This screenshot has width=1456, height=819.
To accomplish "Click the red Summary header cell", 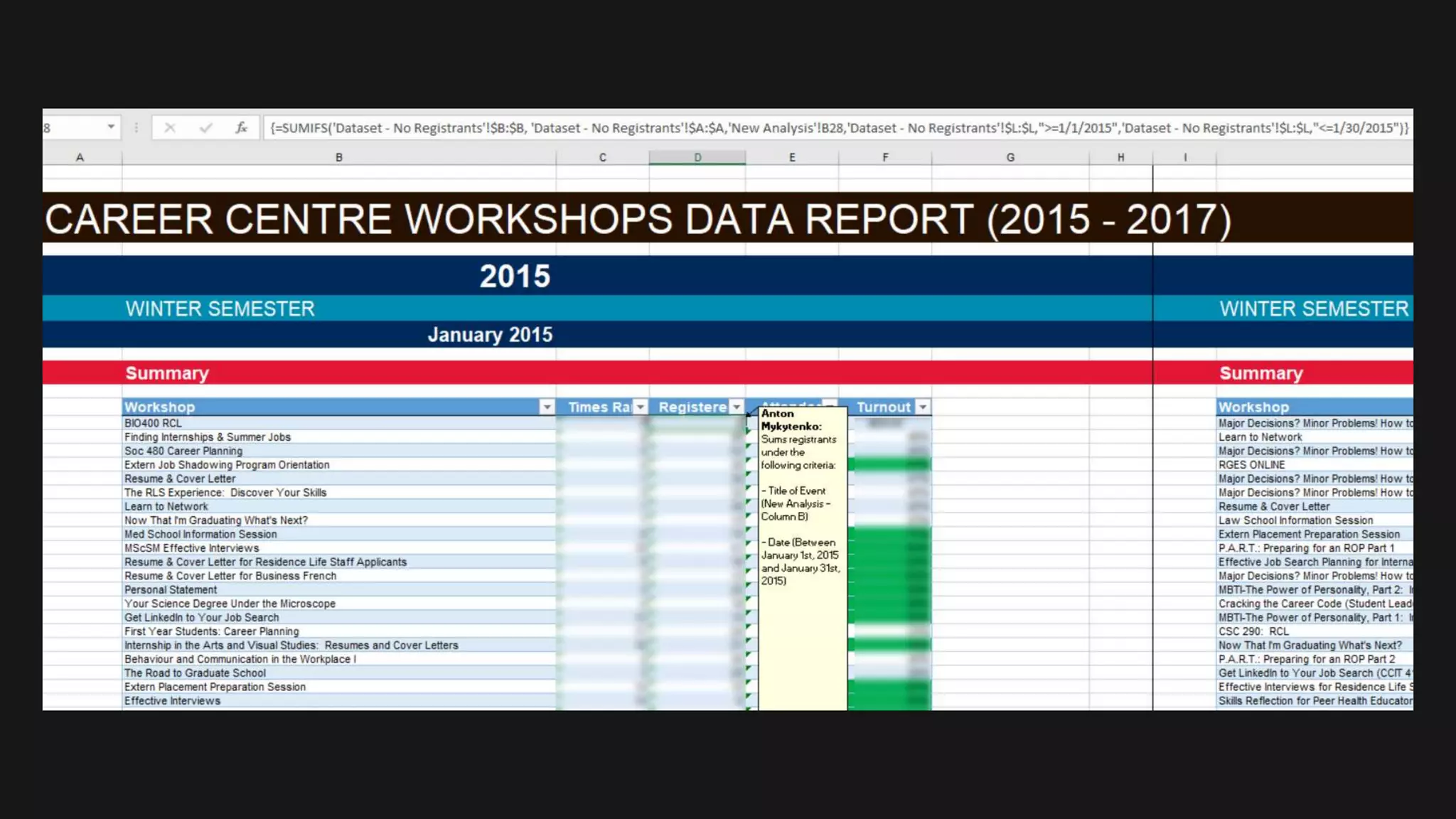I will click(x=168, y=373).
